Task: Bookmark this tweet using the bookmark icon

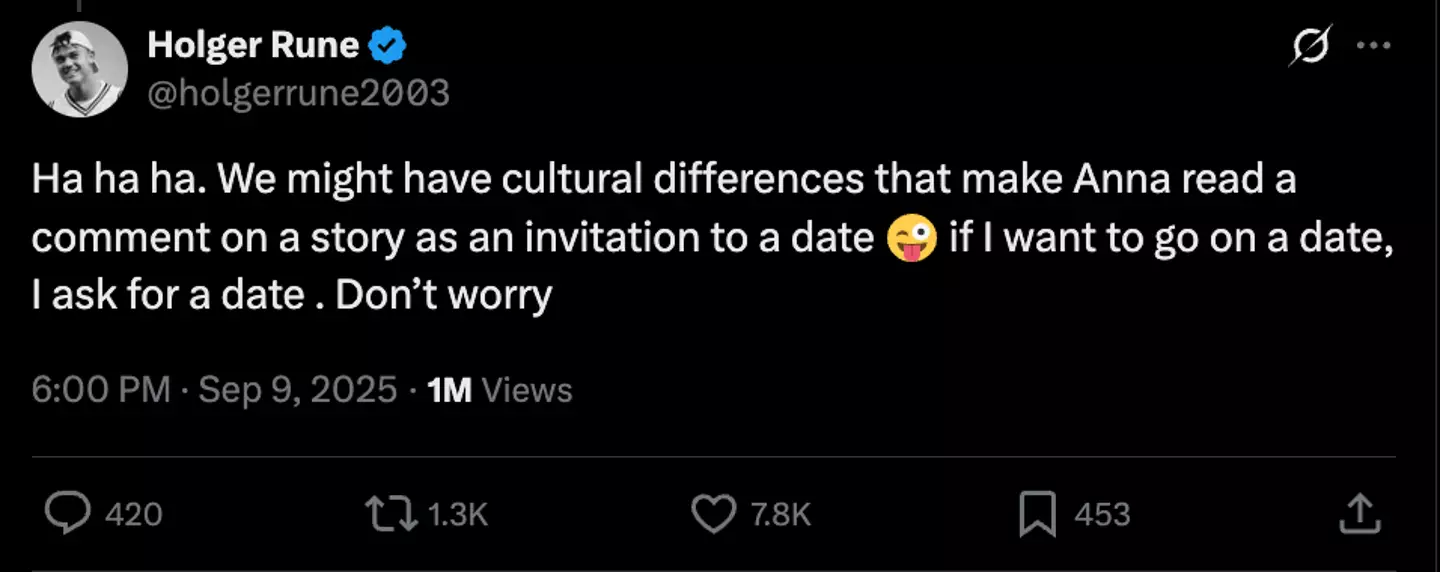Action: [1039, 514]
